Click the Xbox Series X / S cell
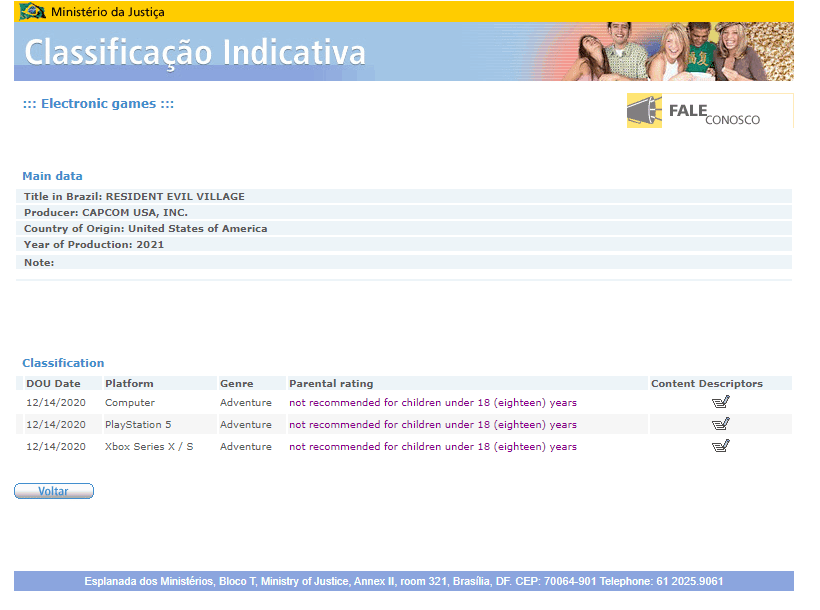Viewport: 820px width, 610px height. point(149,446)
